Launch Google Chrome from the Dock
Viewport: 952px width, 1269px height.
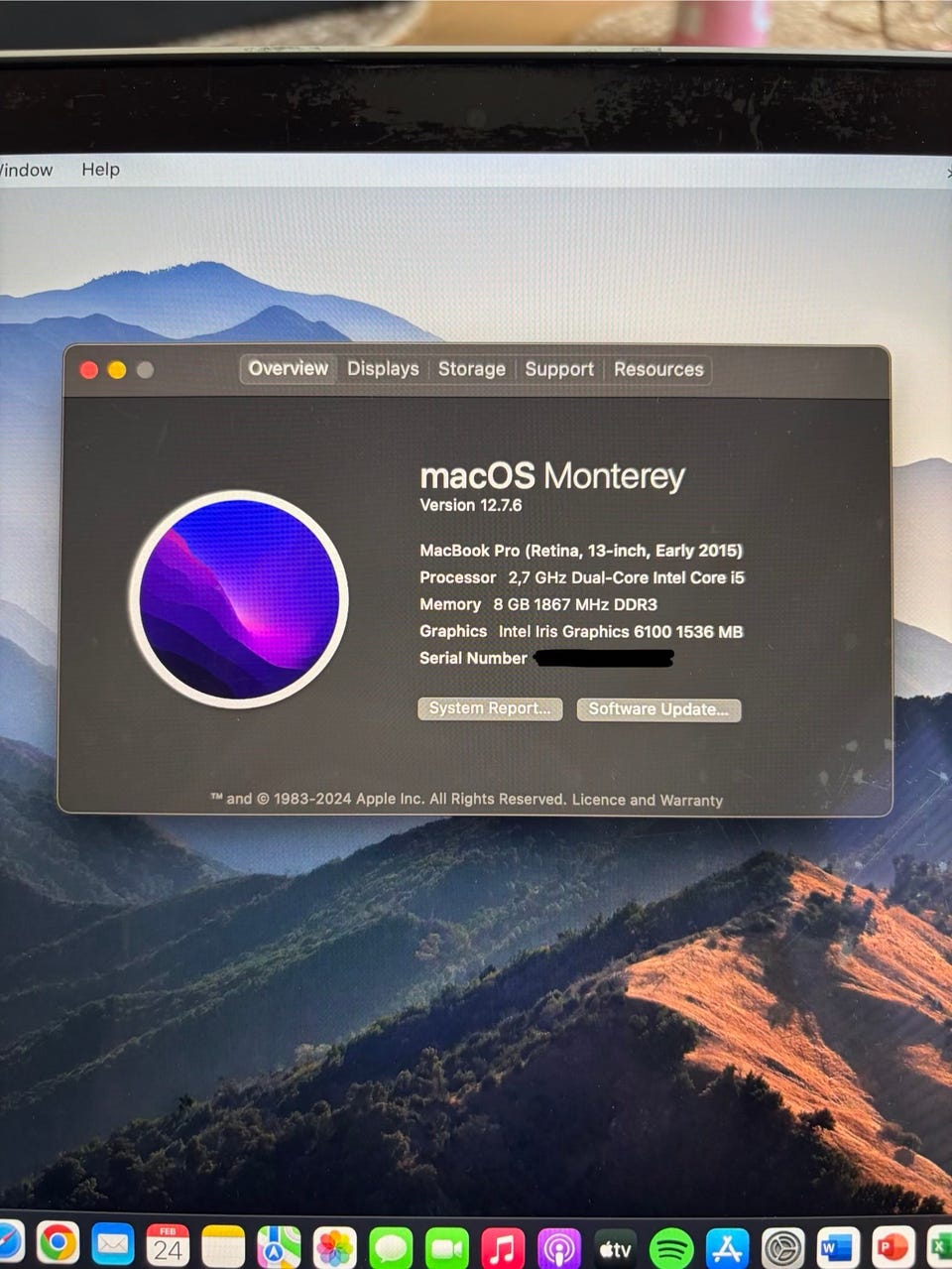(58, 1243)
